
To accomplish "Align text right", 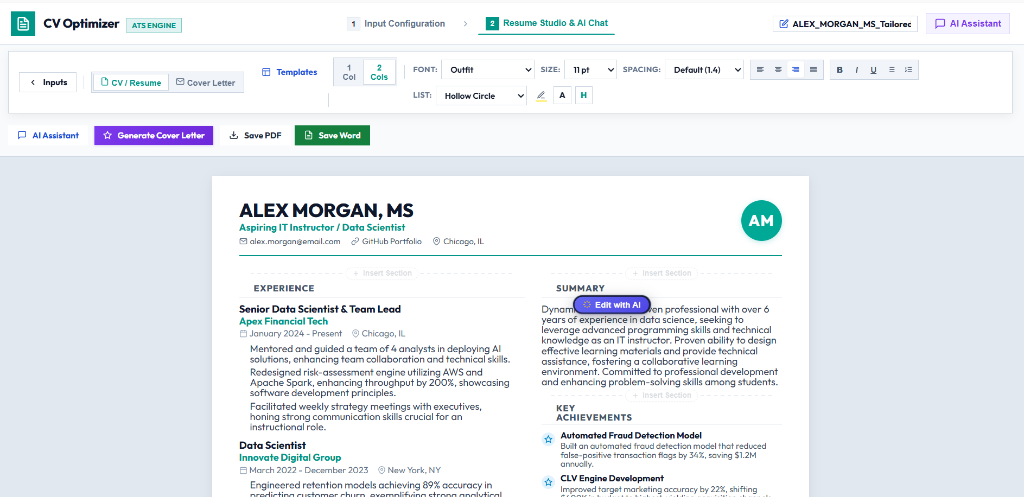I will point(795,70).
